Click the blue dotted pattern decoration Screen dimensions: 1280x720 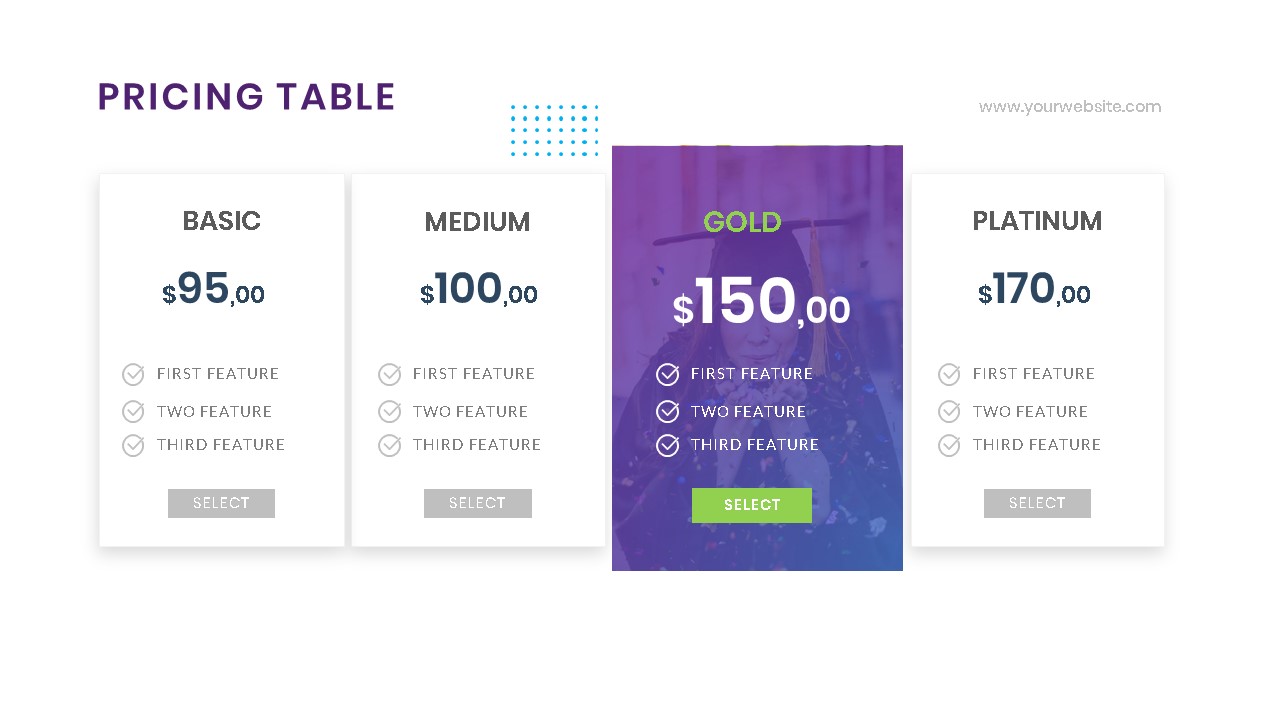[554, 130]
